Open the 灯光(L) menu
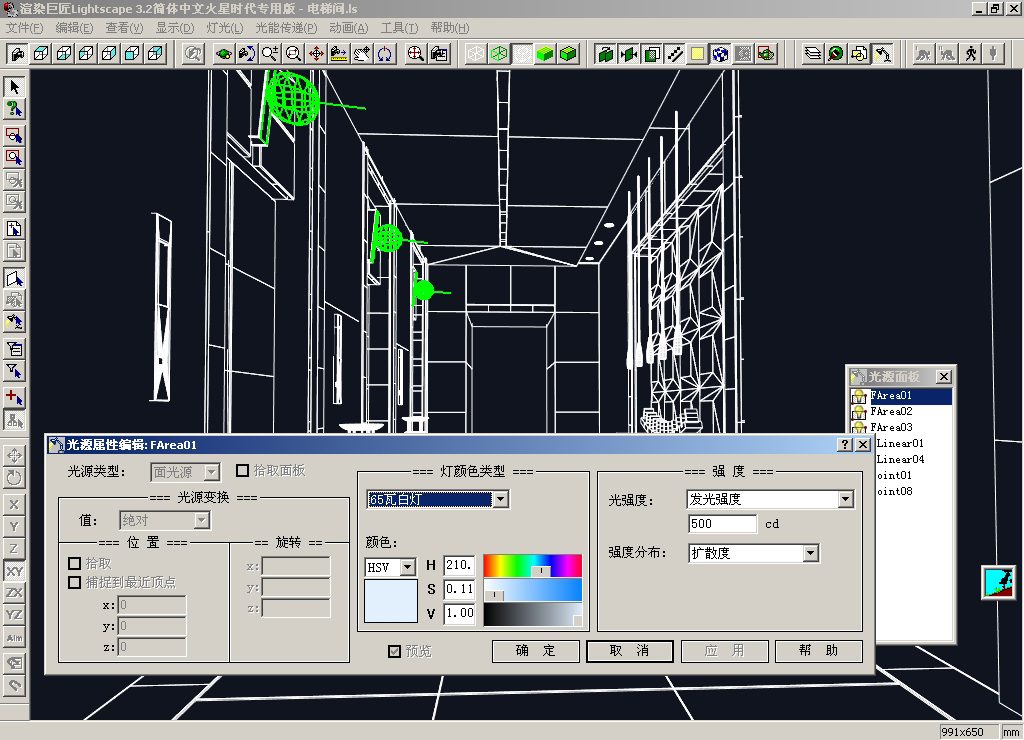This screenshot has height=740, width=1024. click(x=225, y=28)
